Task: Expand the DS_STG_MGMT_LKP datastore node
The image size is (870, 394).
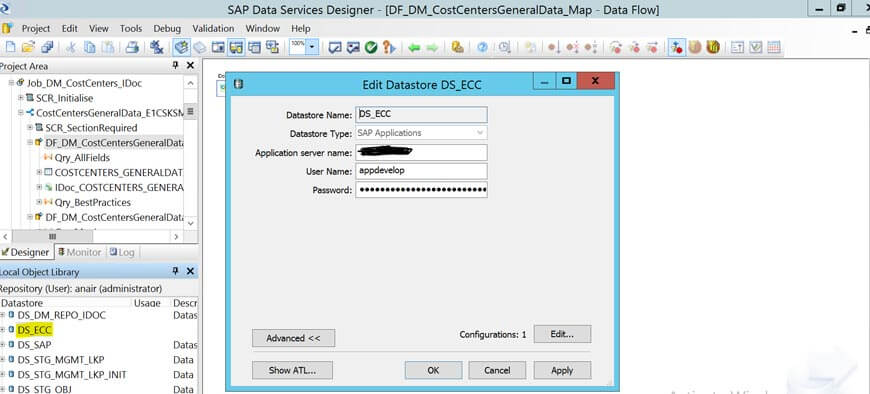Action: 3,360
